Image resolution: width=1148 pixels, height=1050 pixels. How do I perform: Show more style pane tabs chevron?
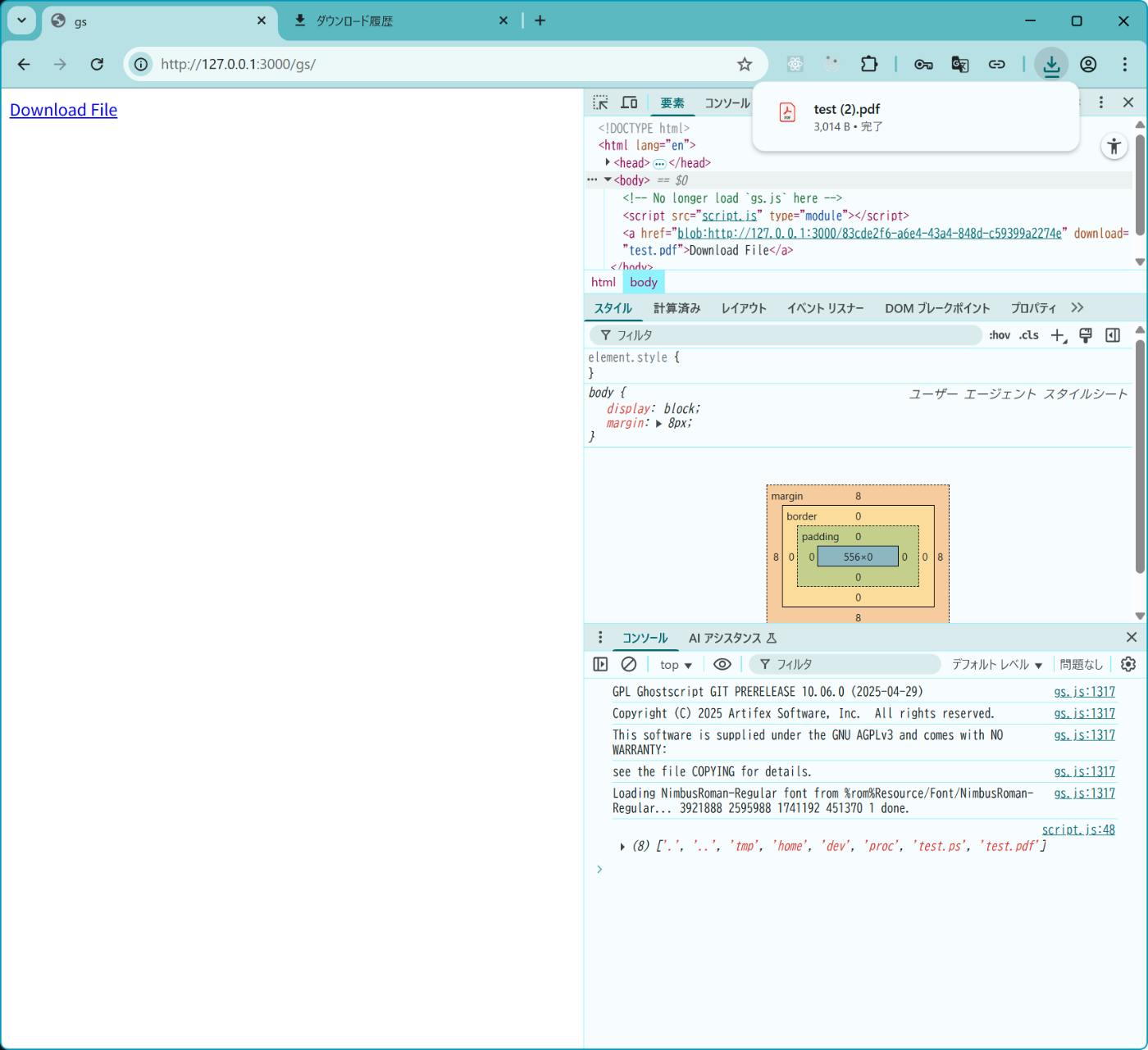[x=1077, y=307]
